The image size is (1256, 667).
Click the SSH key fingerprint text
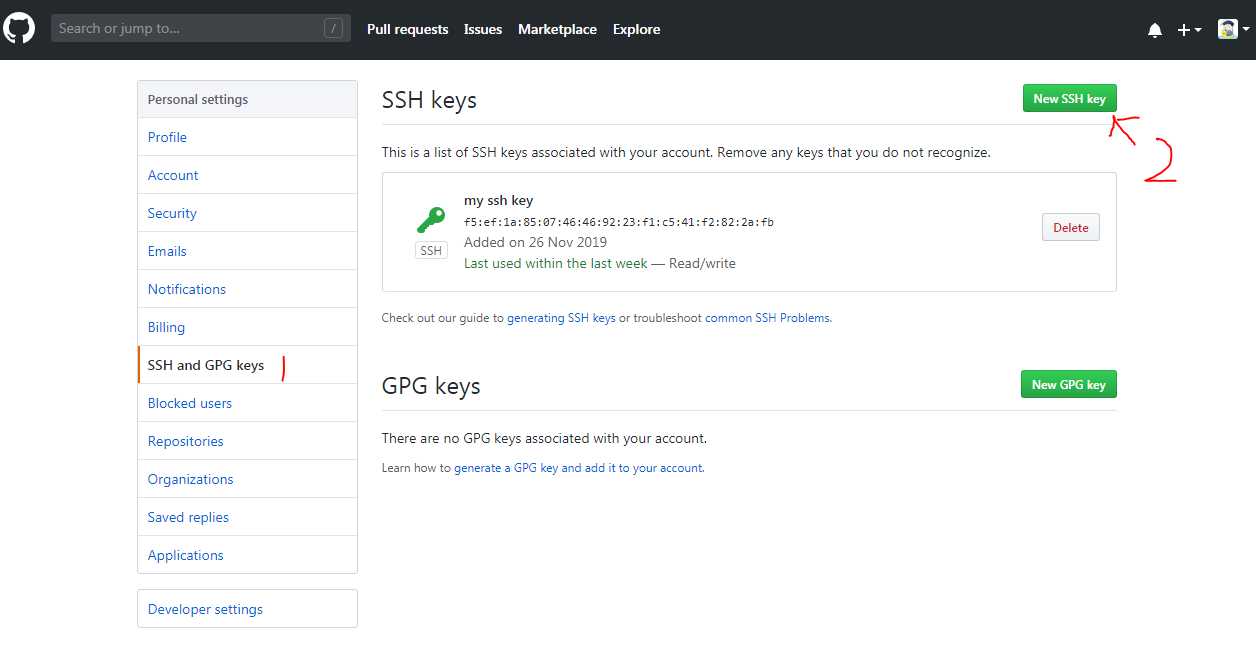[619, 222]
